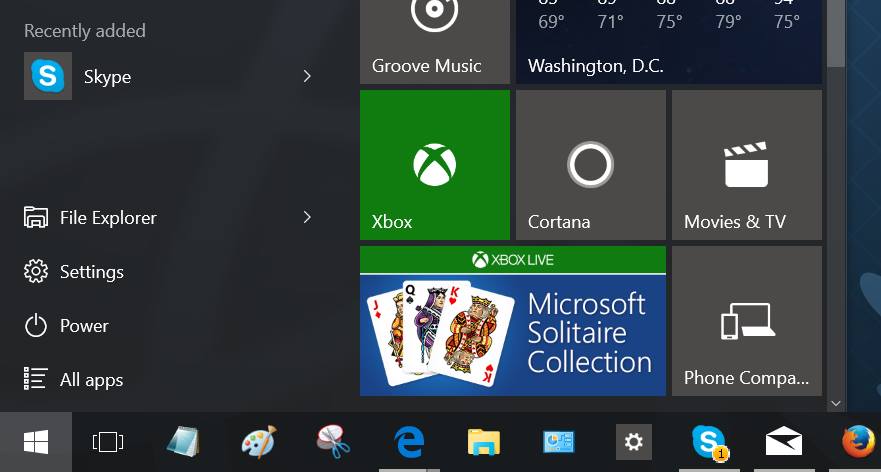Click the Recently added heading

tap(85, 30)
